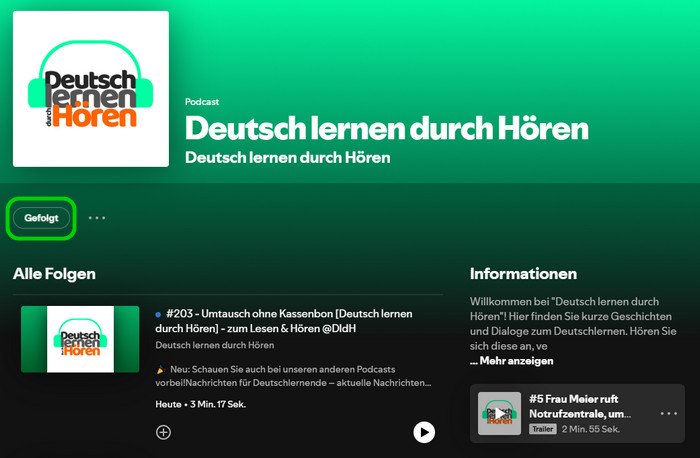Click the publisher subtitle below the main heading
700x458 pixels.
coord(287,158)
